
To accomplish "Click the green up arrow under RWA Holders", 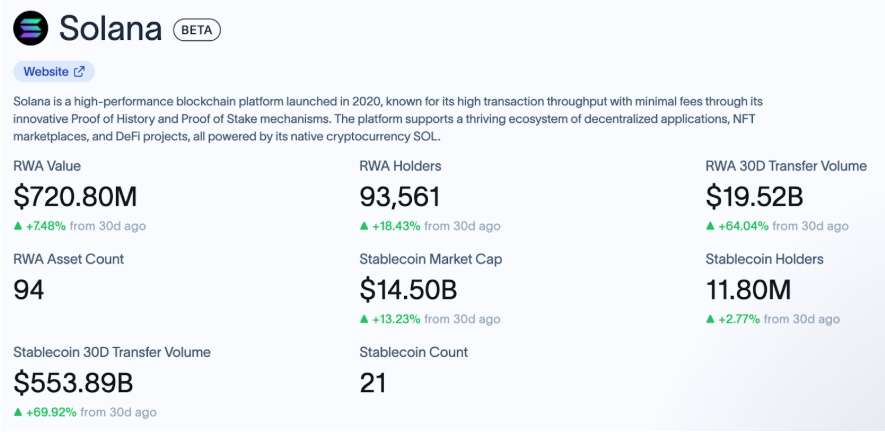I will 365,226.
